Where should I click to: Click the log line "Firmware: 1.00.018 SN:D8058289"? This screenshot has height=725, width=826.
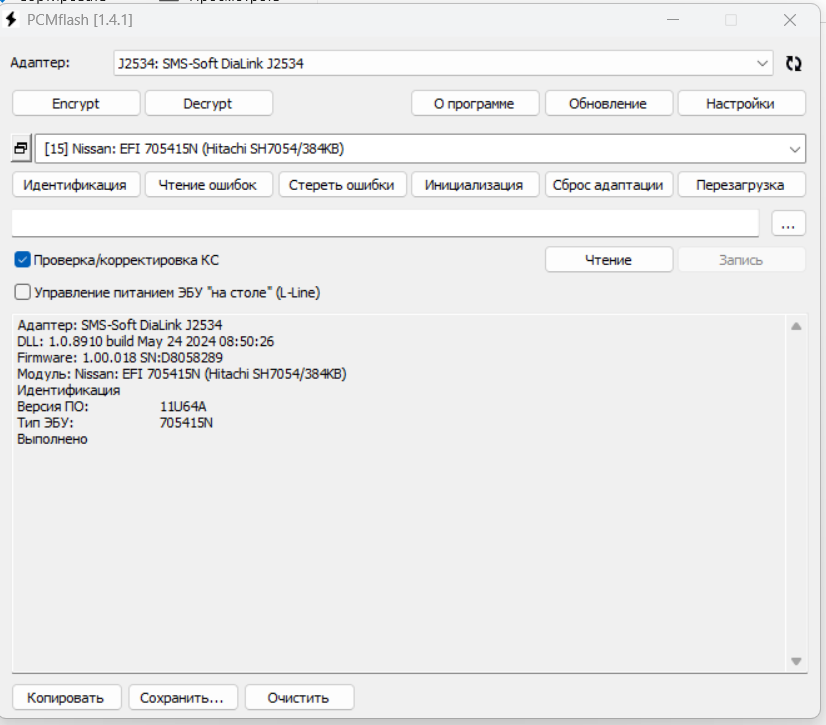(120, 358)
